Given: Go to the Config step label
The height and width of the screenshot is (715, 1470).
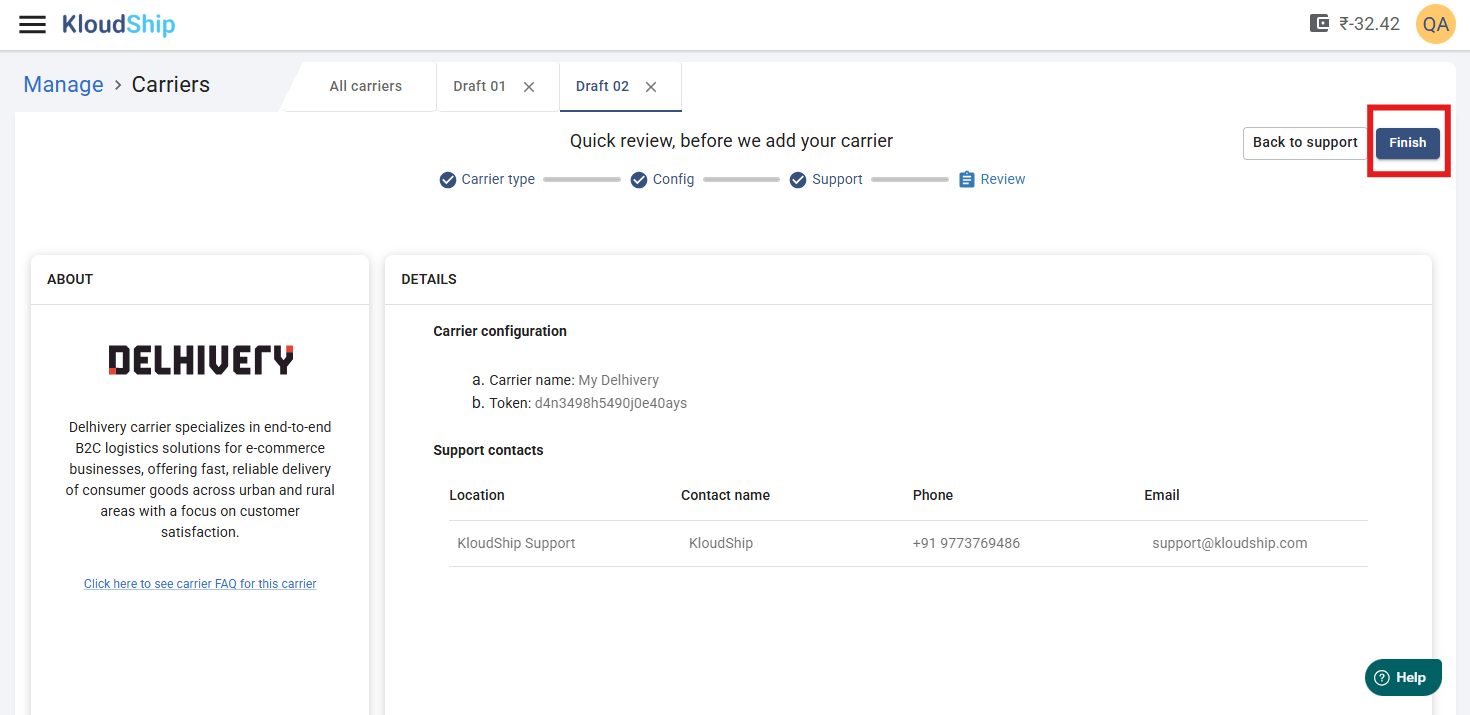Looking at the screenshot, I should [x=674, y=180].
